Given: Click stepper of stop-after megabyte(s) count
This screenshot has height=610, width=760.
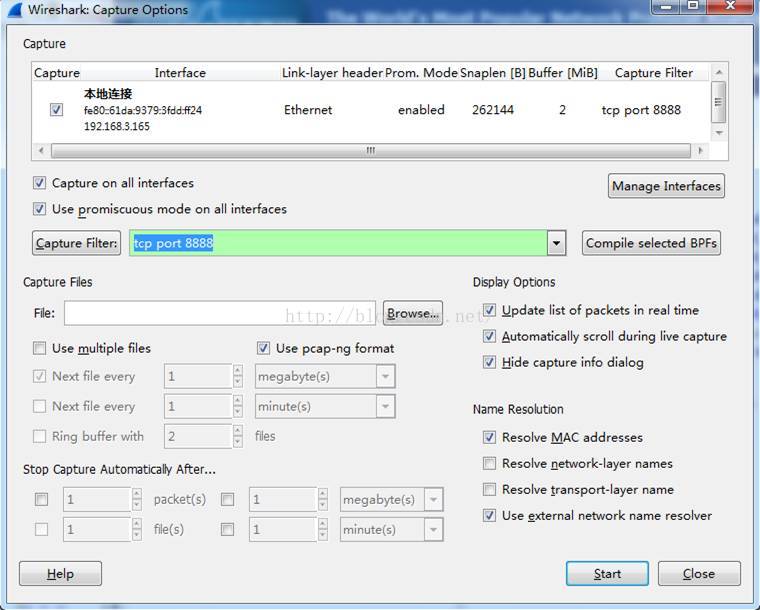Looking at the screenshot, I should coord(323,500).
